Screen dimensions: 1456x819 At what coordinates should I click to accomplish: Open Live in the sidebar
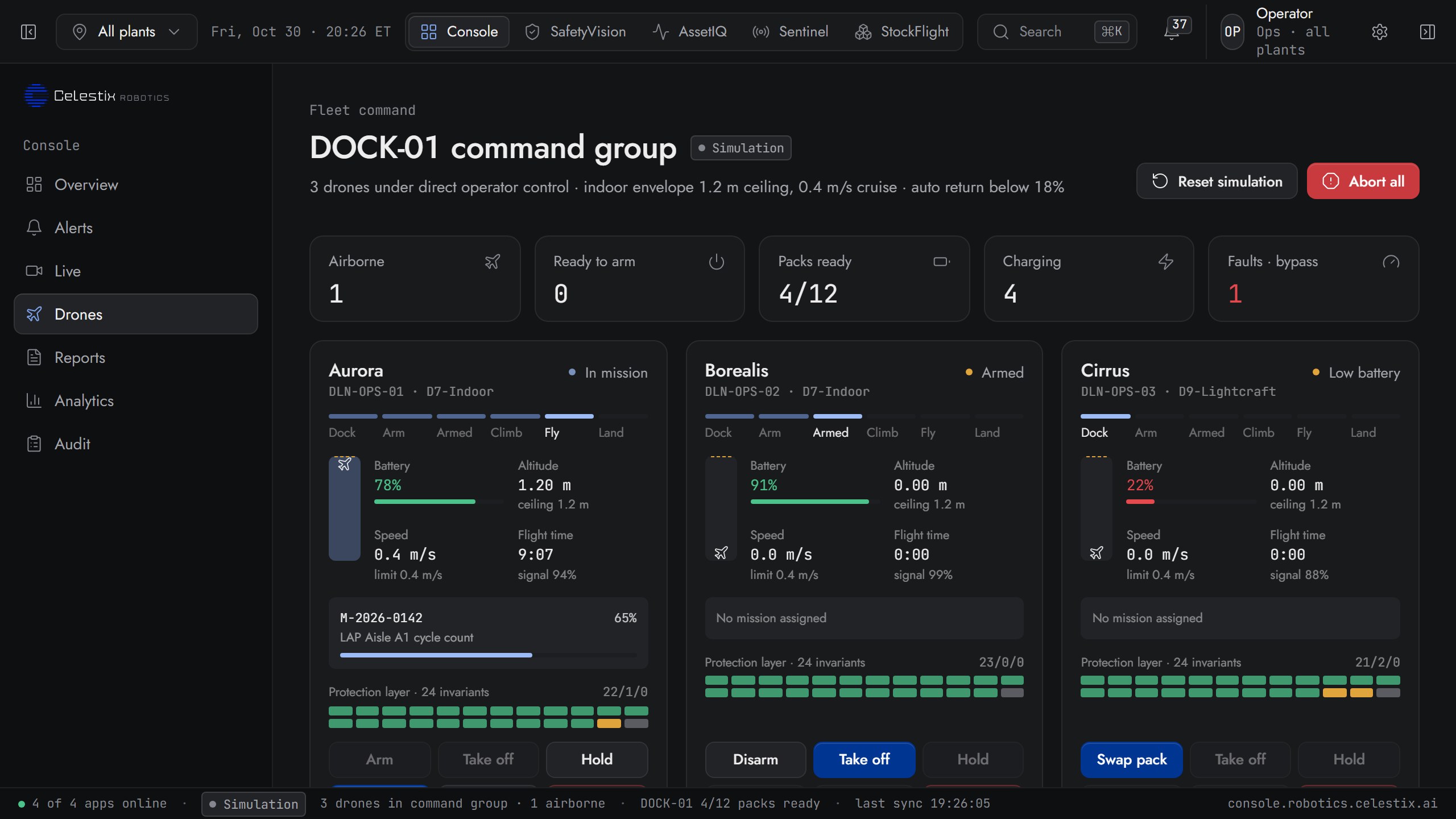click(136, 271)
